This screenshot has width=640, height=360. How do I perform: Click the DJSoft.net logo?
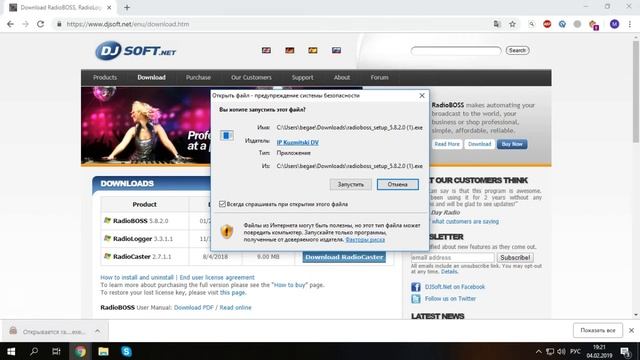click(136, 51)
